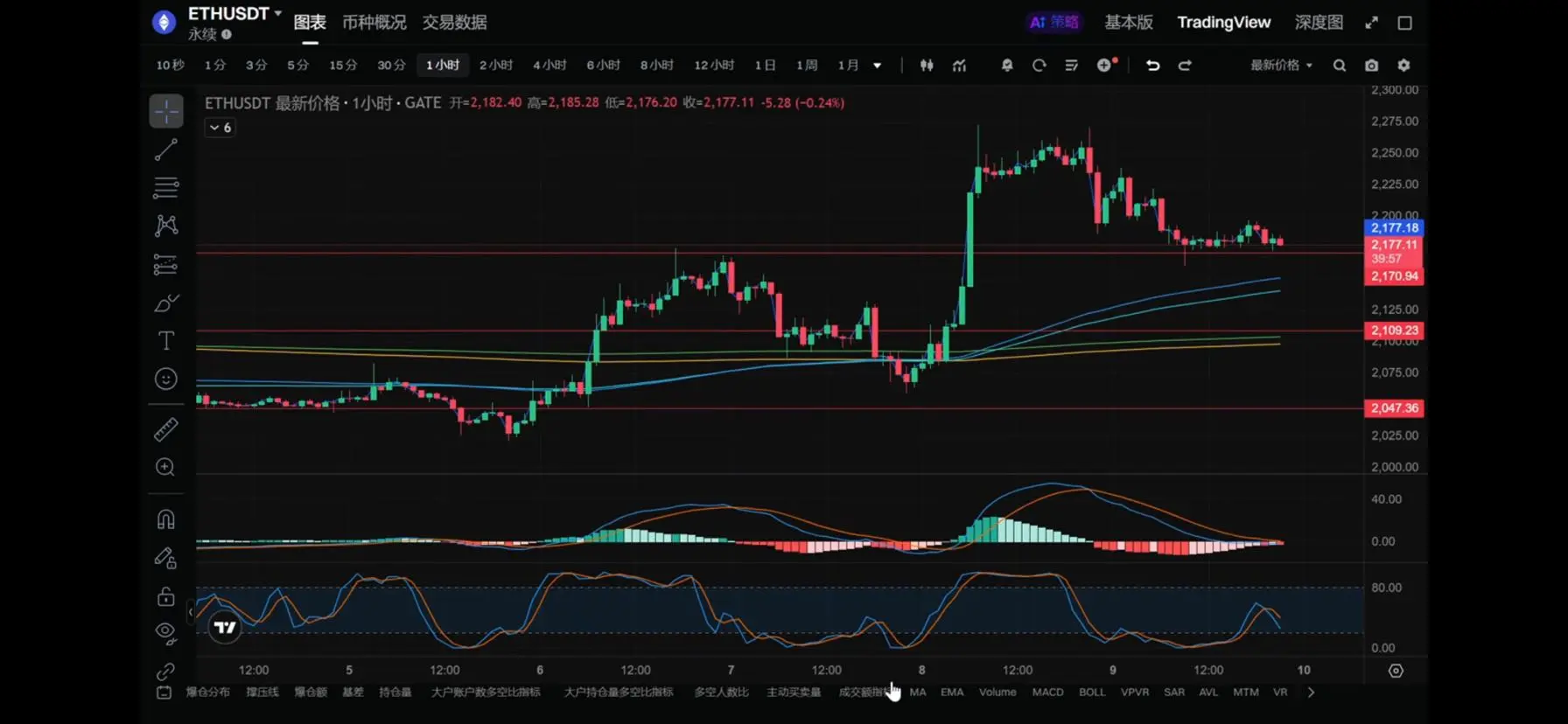Toggle the Volume indicator
This screenshot has width=1568, height=724.
(997, 693)
